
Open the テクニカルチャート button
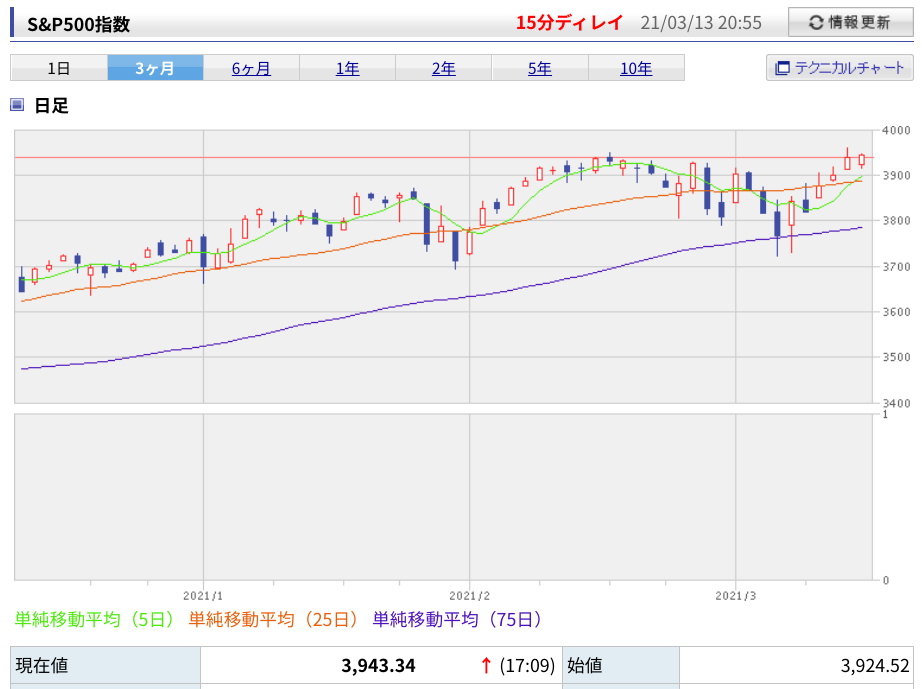840,68
